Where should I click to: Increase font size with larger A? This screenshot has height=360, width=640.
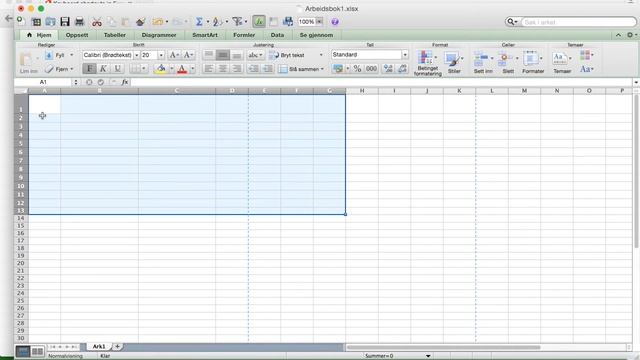point(174,55)
